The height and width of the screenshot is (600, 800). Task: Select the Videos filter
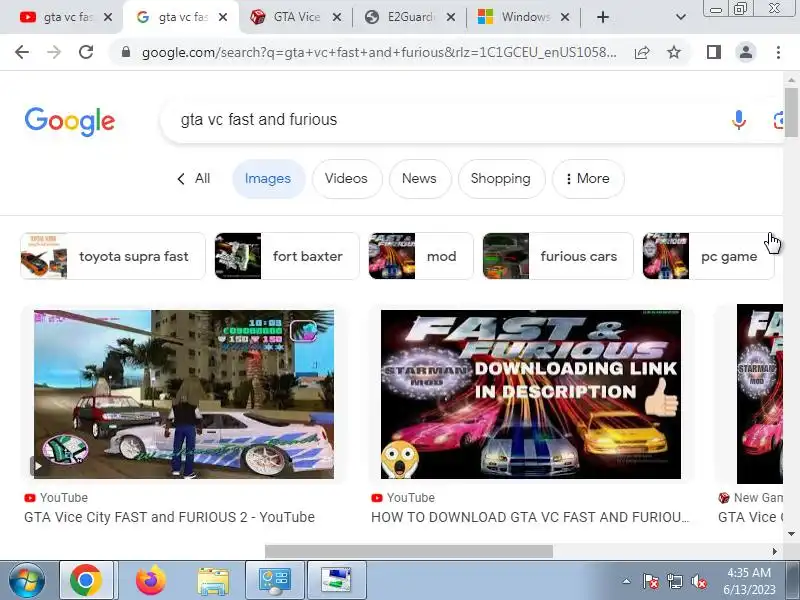[346, 179]
